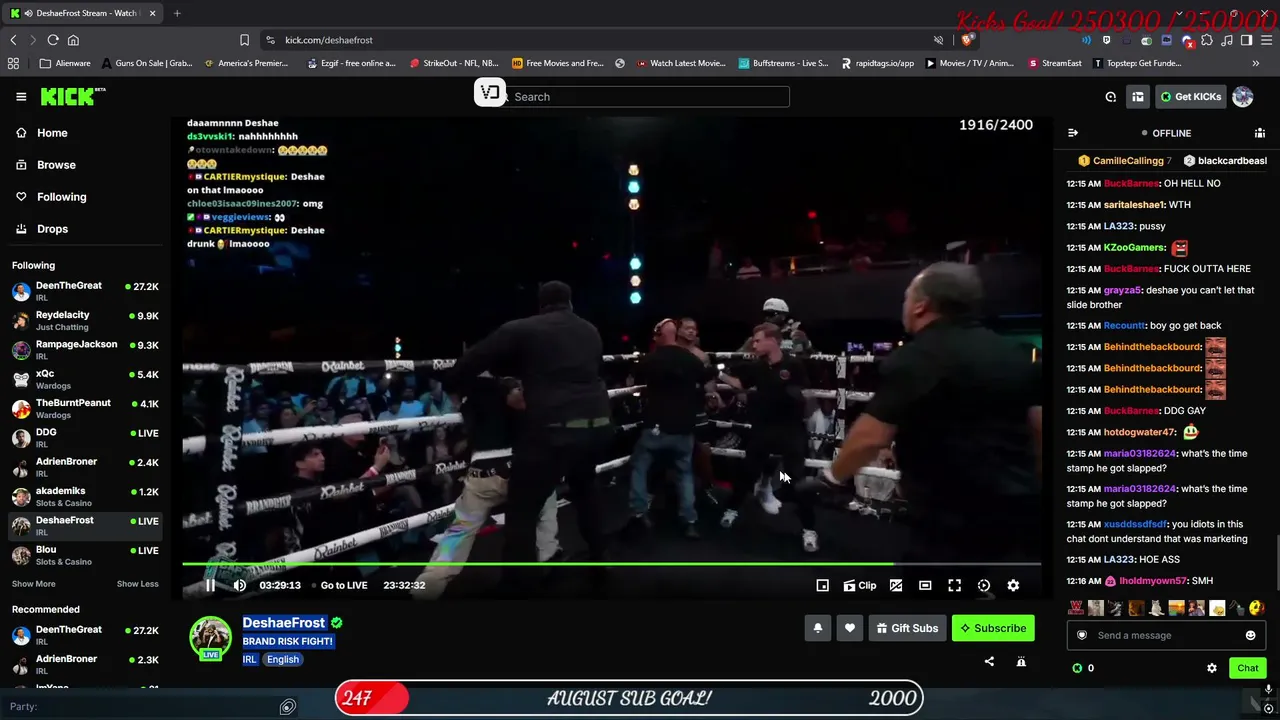Enter fullscreen video mode
The width and height of the screenshot is (1280, 720).
[x=954, y=586]
